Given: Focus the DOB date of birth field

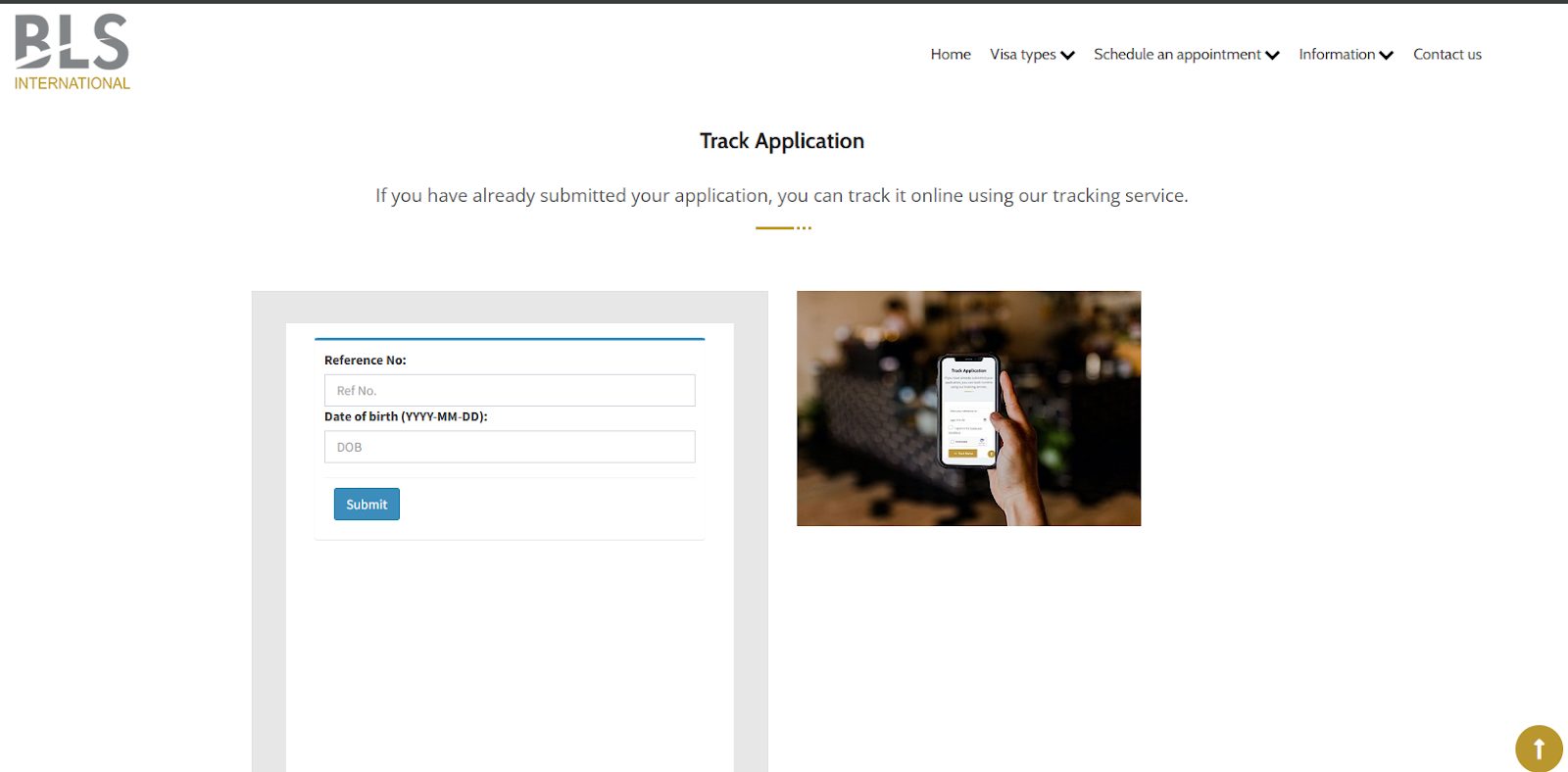Looking at the screenshot, I should point(510,447).
